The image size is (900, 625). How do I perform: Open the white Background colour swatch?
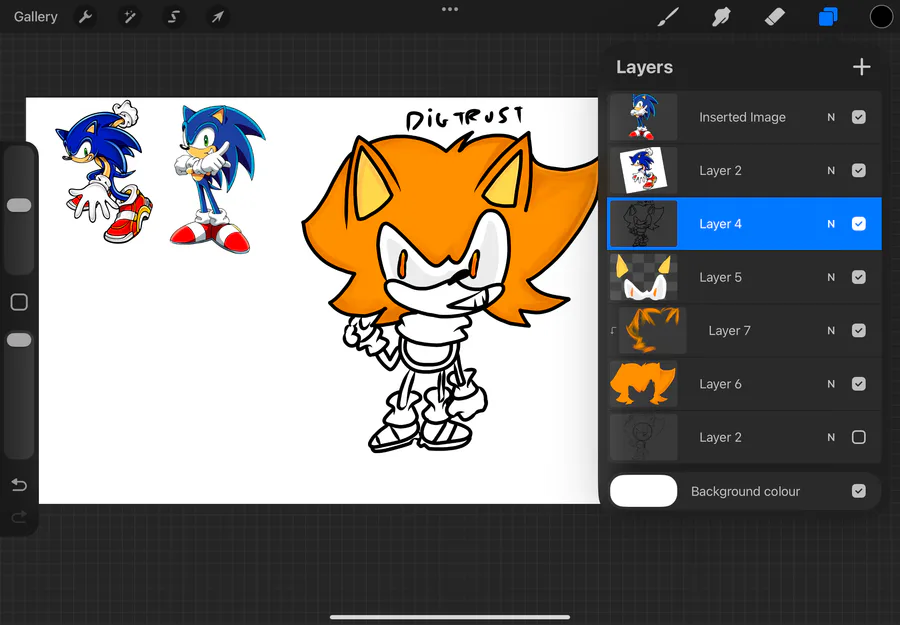click(643, 491)
